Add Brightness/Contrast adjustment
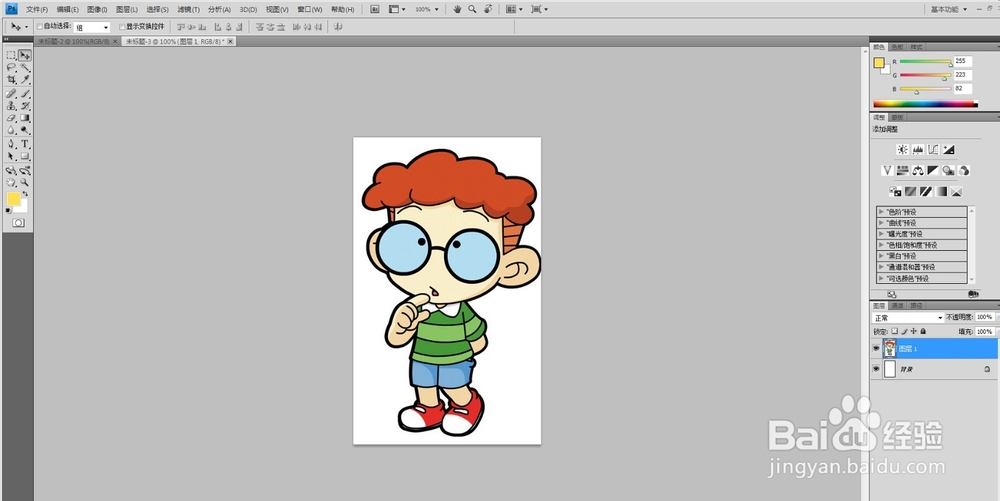Viewport: 1000px width, 501px height. point(902,149)
